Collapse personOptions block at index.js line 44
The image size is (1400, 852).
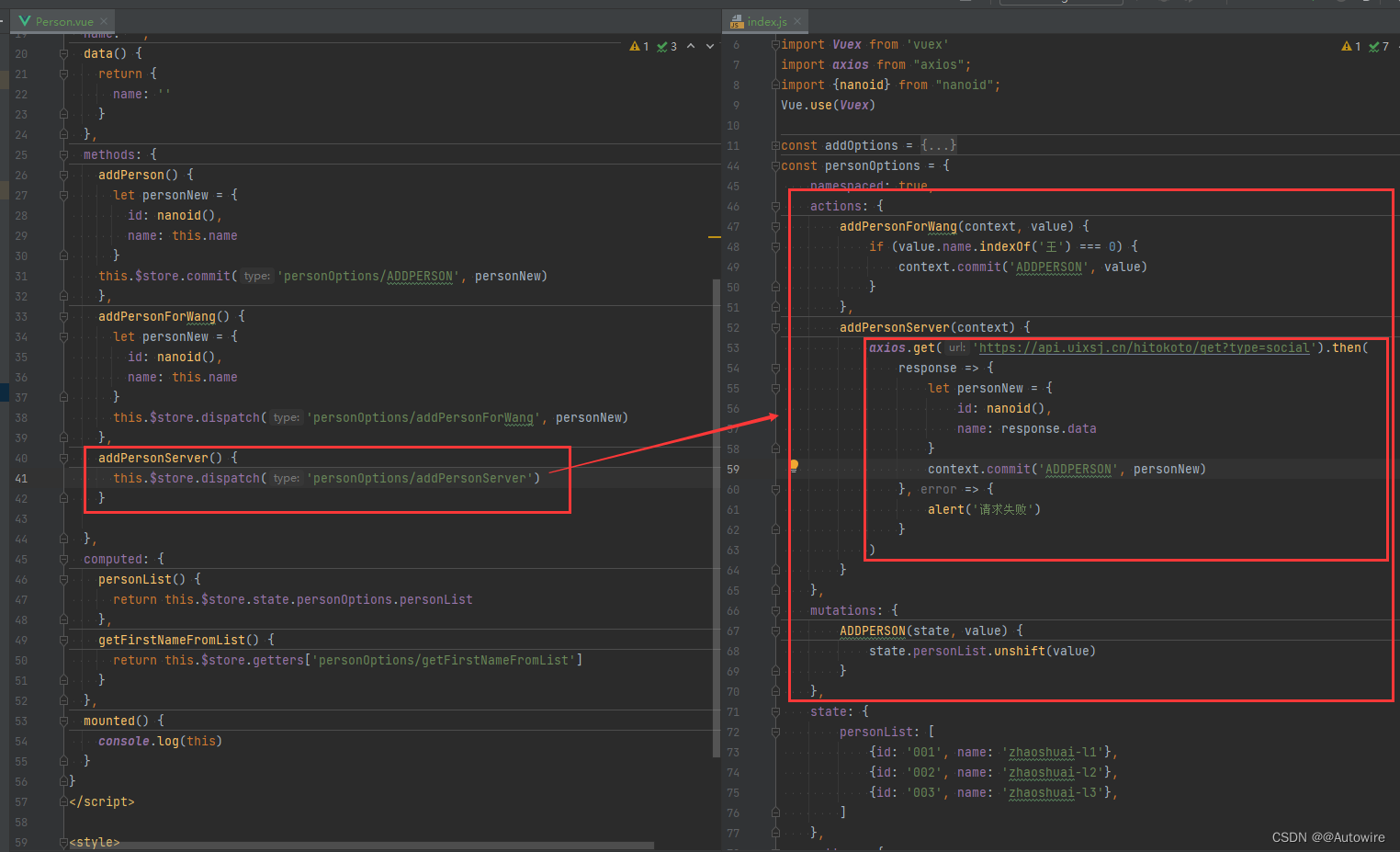(775, 165)
